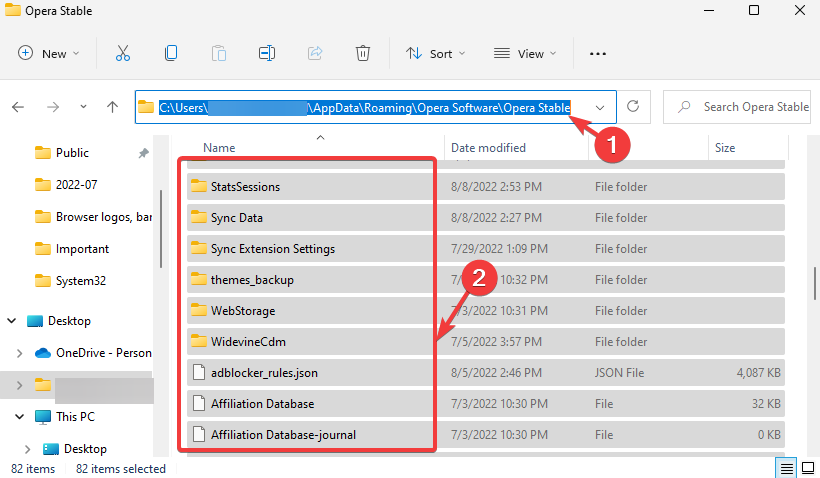Click 82 items selected status text

point(121,469)
